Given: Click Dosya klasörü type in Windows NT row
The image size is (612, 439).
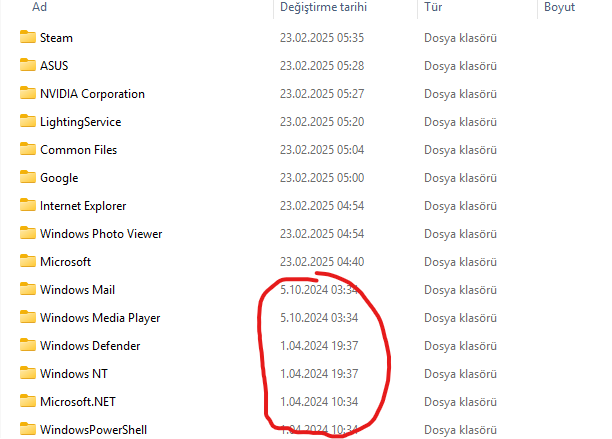Looking at the screenshot, I should tap(461, 374).
